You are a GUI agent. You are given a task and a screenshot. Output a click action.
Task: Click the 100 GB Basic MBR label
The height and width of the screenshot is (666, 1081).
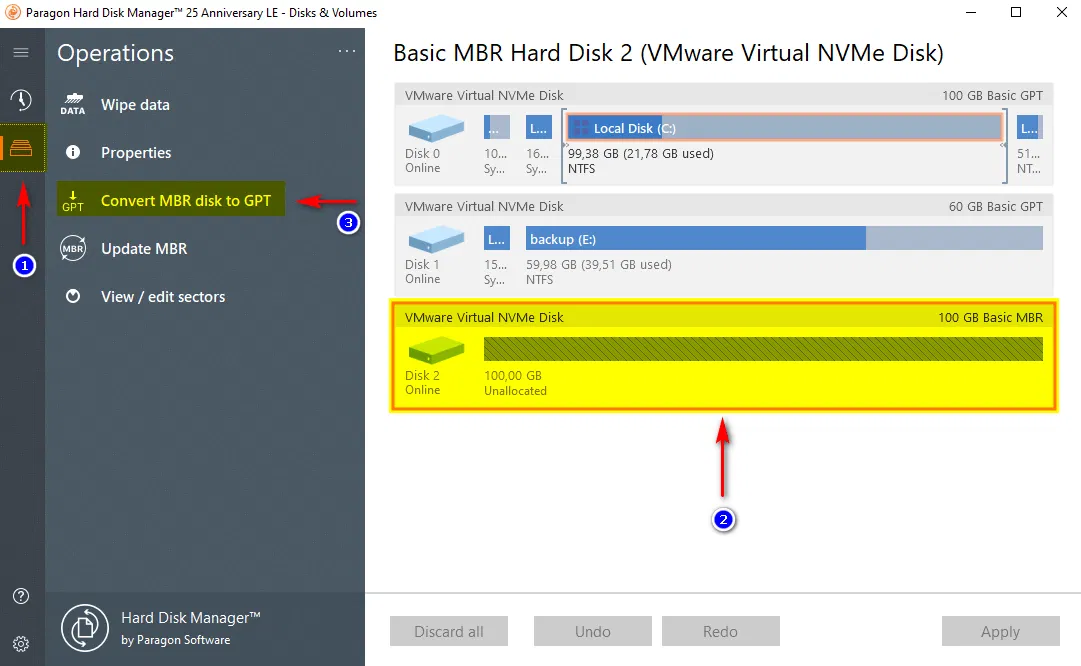click(x=990, y=317)
